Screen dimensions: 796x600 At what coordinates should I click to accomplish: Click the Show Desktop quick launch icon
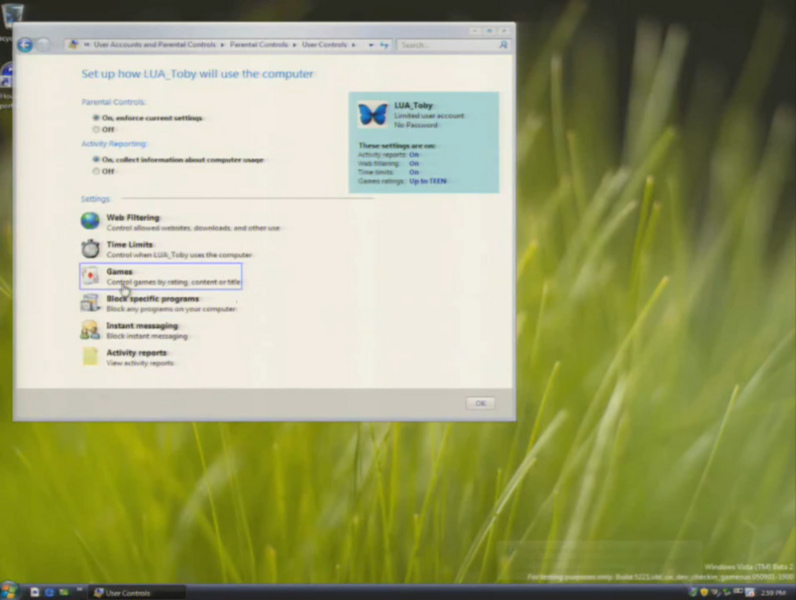(x=35, y=592)
